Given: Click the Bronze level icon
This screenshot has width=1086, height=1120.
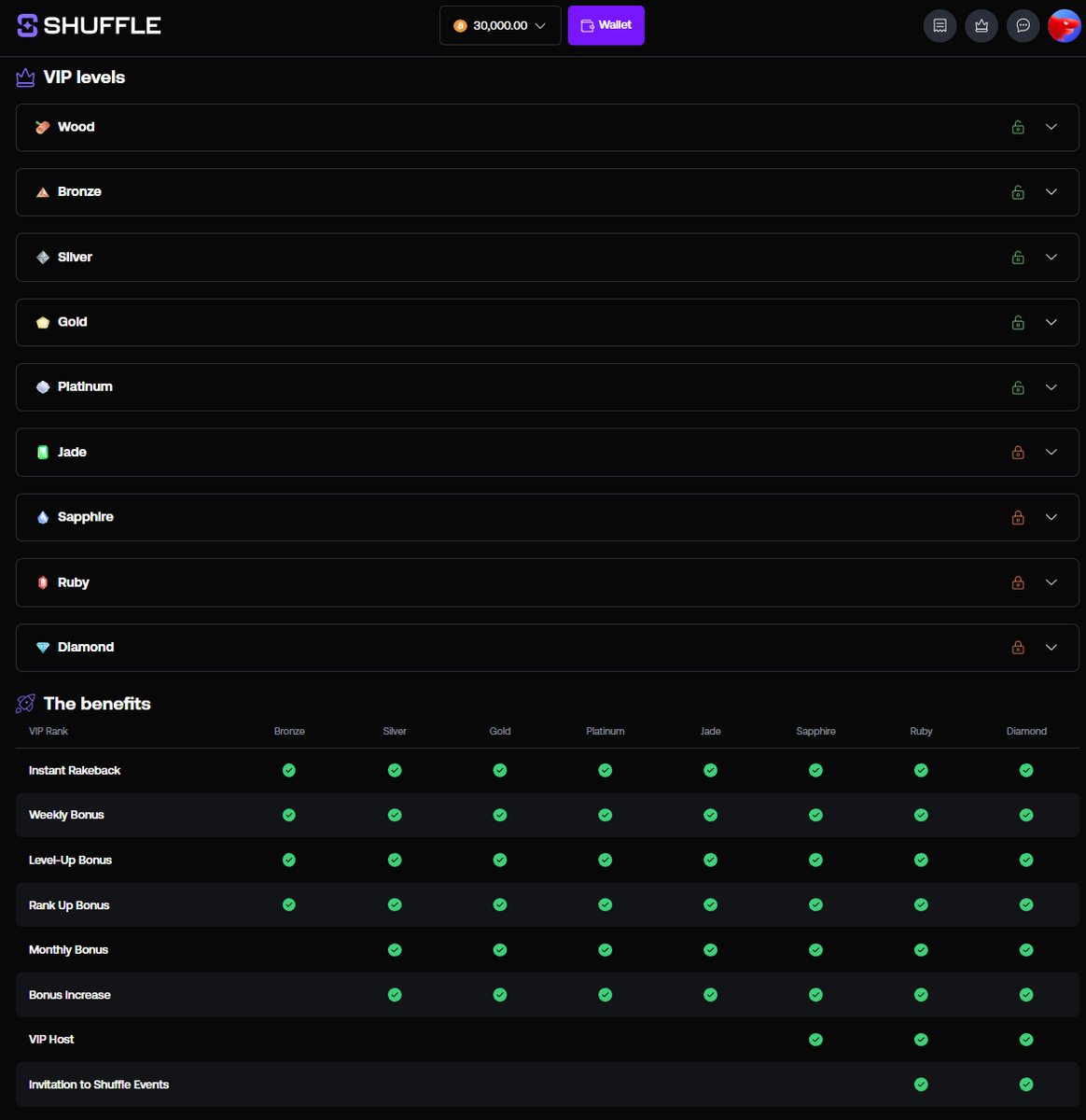Looking at the screenshot, I should click(x=43, y=192).
